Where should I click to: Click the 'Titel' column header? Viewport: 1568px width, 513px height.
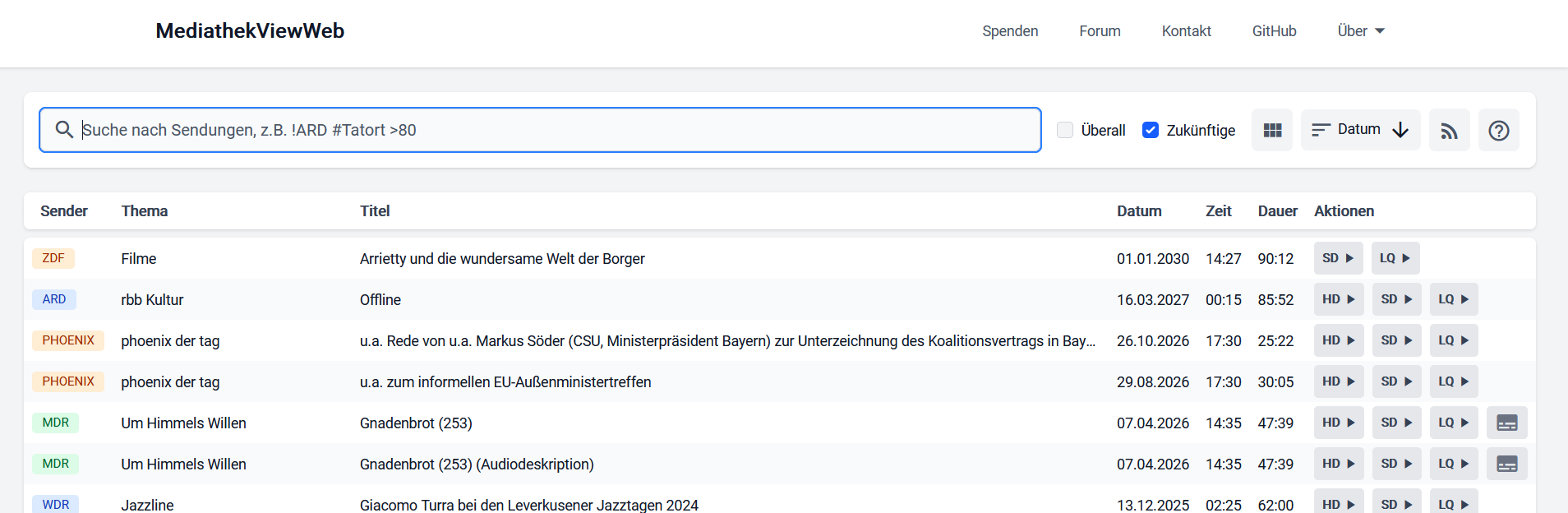[x=375, y=211]
